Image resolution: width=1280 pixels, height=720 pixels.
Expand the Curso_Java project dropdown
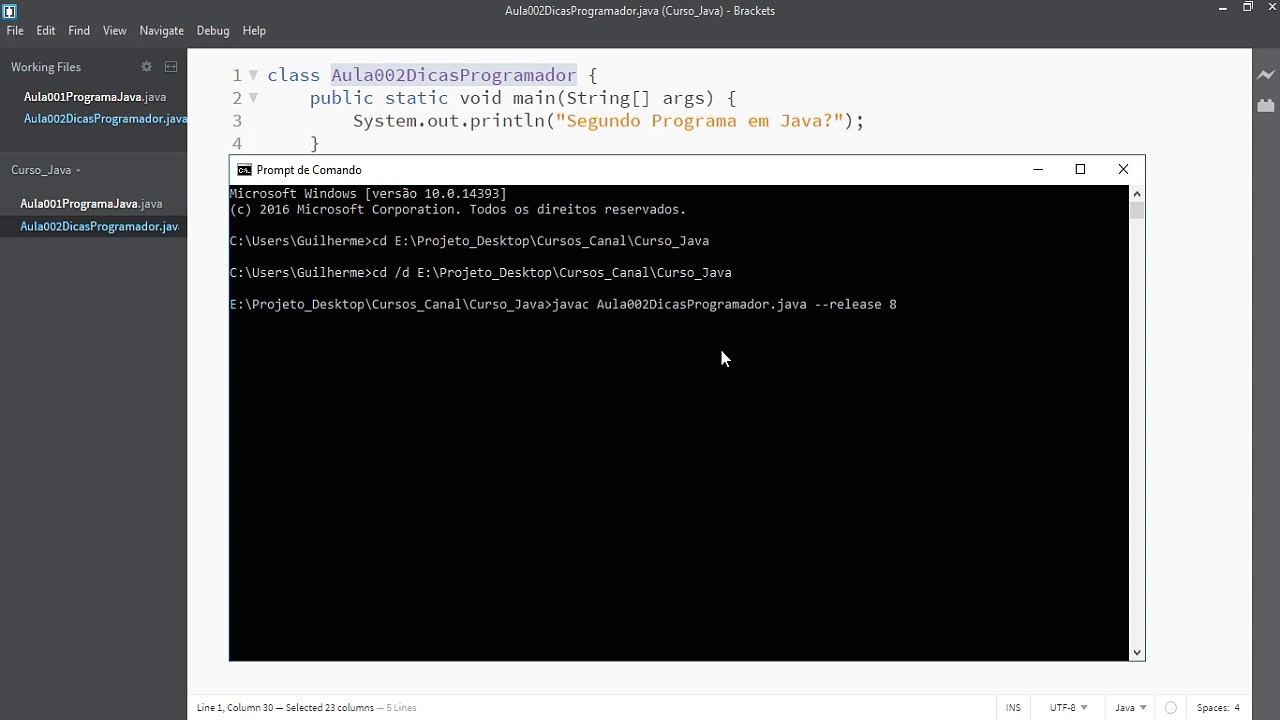pyautogui.click(x=46, y=170)
